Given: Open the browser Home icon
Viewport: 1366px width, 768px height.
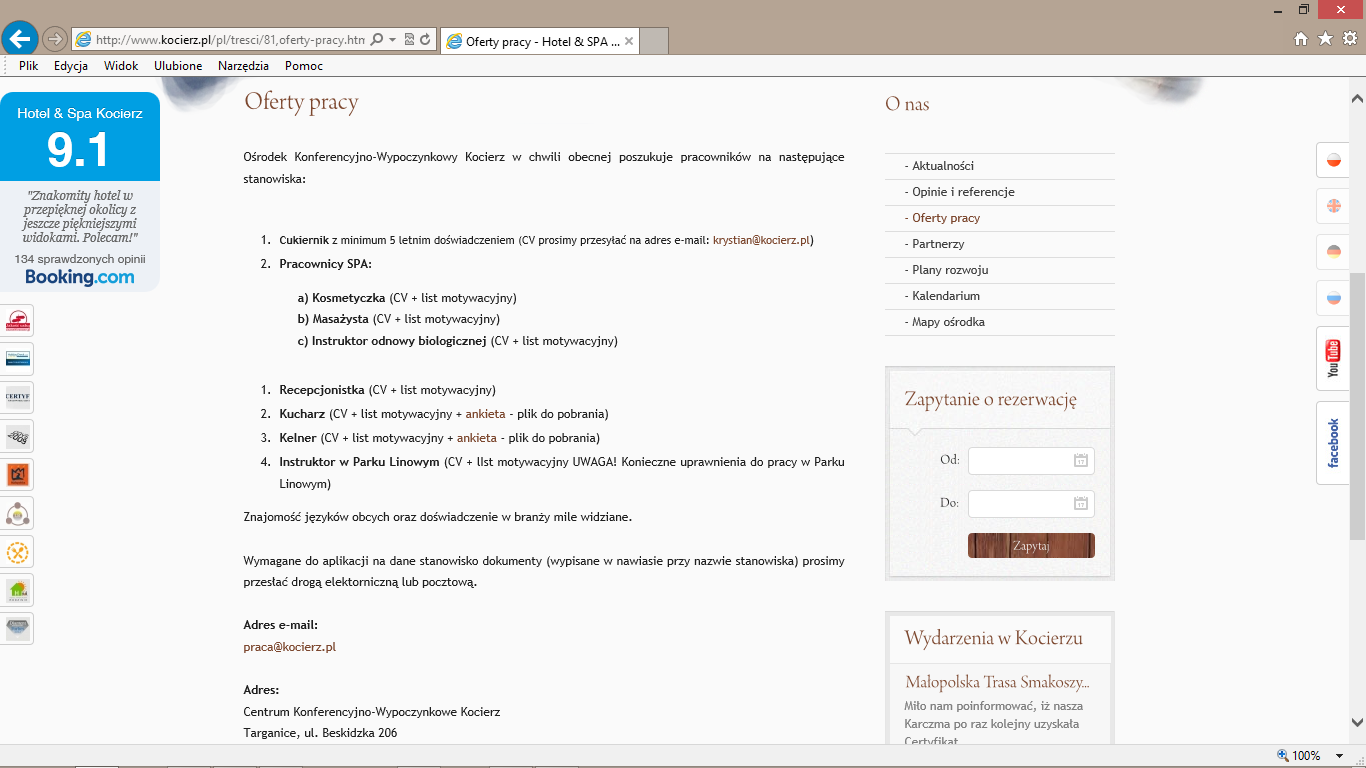Looking at the screenshot, I should tap(1300, 39).
